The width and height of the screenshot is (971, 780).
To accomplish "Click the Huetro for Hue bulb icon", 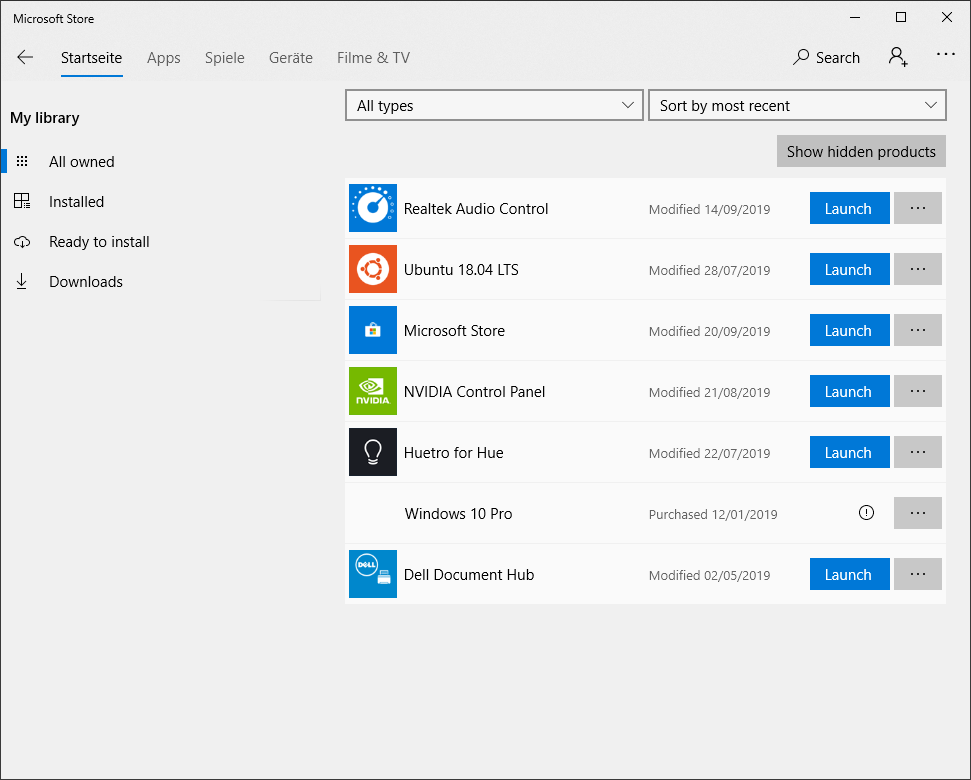I will coord(373,452).
